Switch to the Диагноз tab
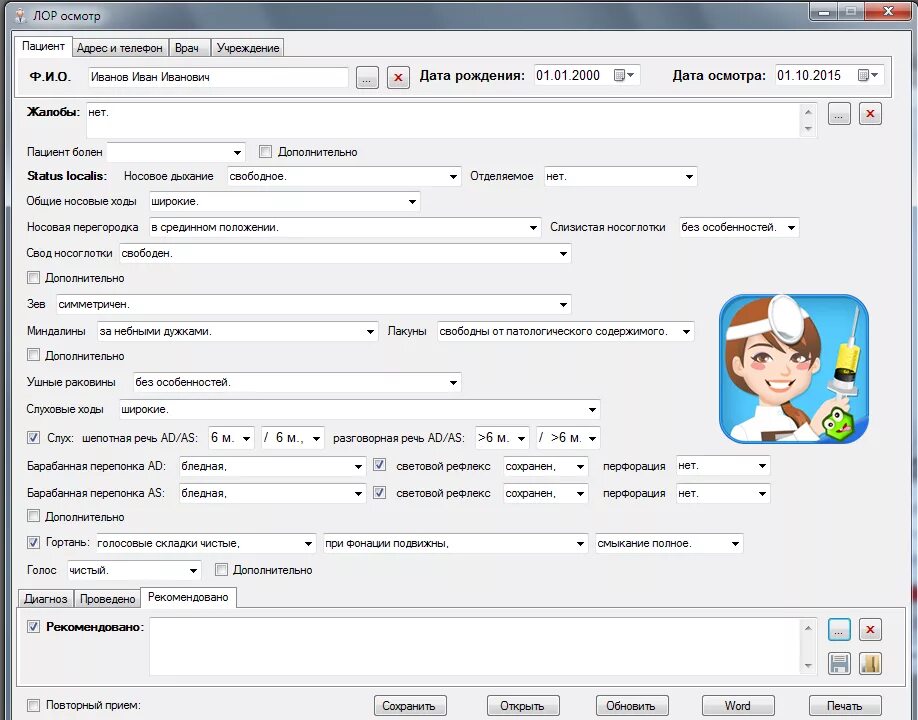Screen dimensions: 918x720 coord(46,599)
